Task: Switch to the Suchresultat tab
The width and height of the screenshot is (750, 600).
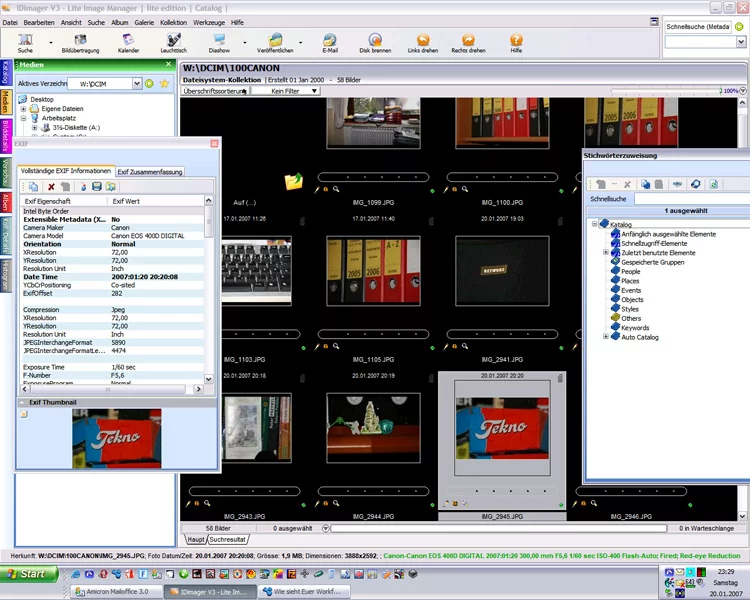Action: tap(227, 540)
